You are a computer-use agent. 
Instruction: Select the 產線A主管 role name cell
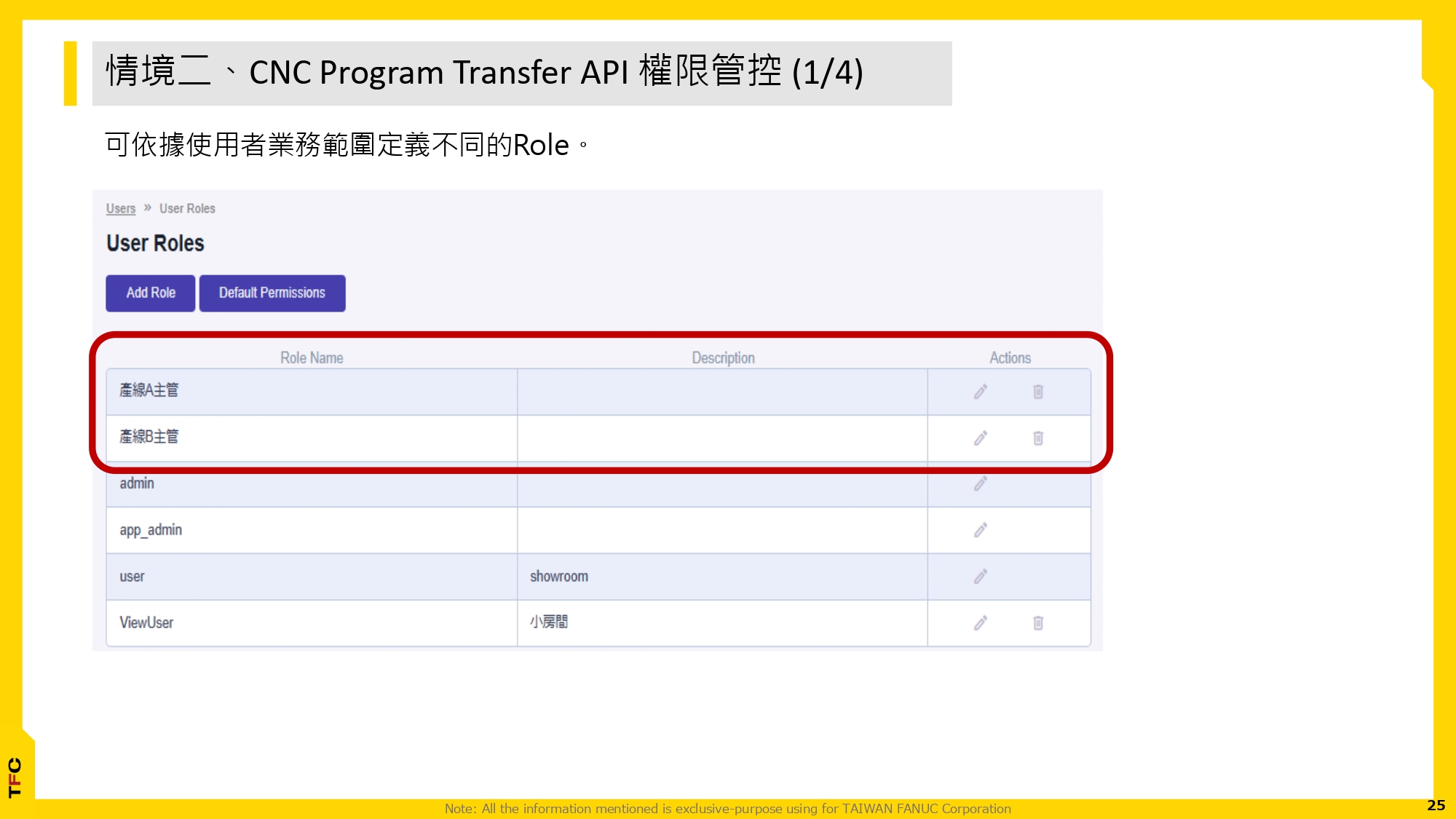click(312, 392)
